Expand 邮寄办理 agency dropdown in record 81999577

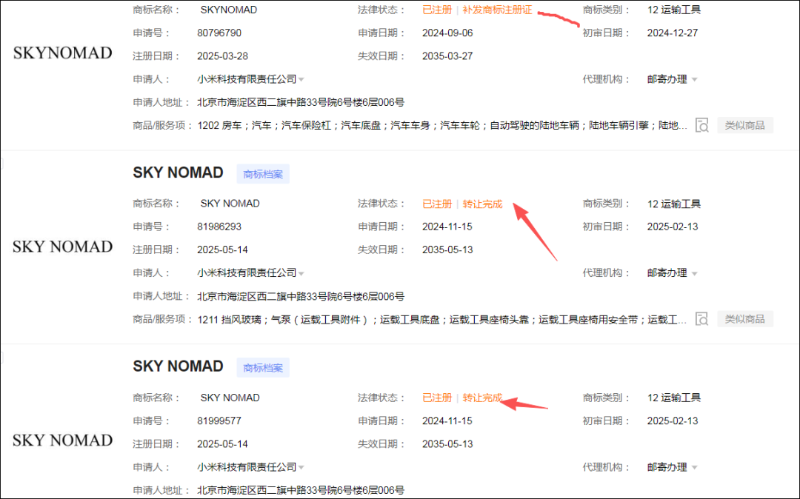(x=694, y=467)
